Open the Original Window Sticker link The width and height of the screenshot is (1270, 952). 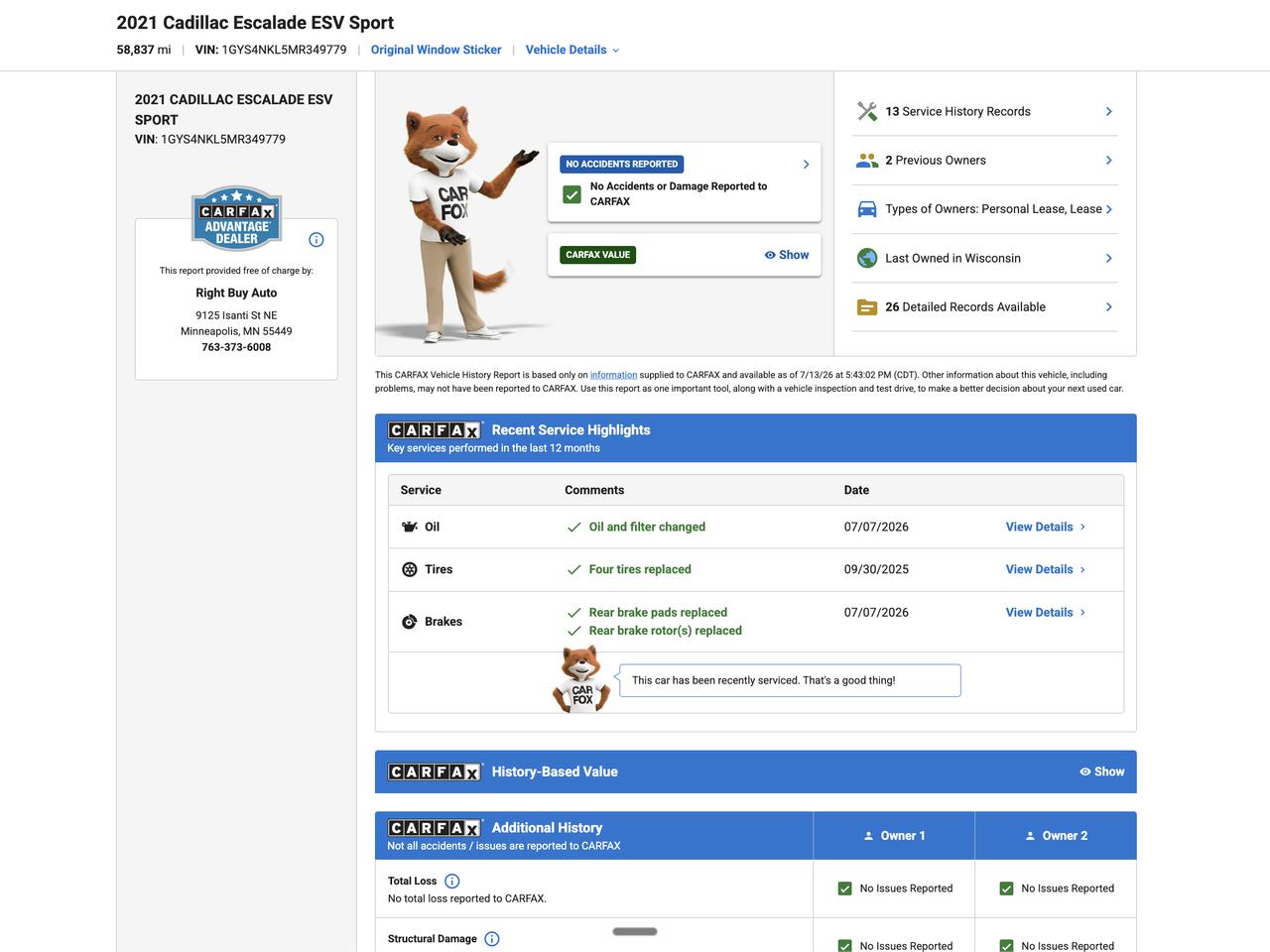tap(437, 50)
